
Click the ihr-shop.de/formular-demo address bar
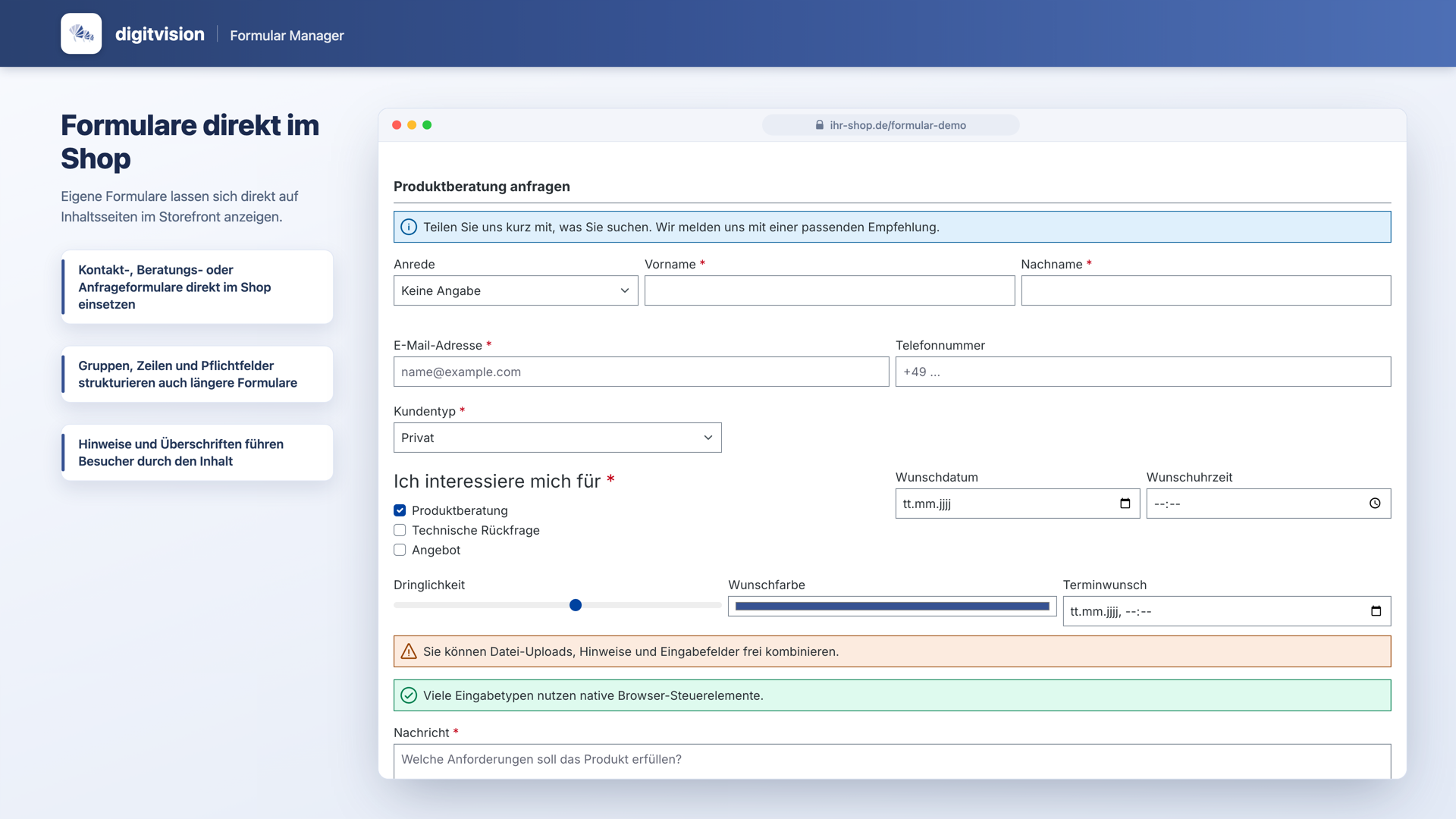tap(891, 125)
